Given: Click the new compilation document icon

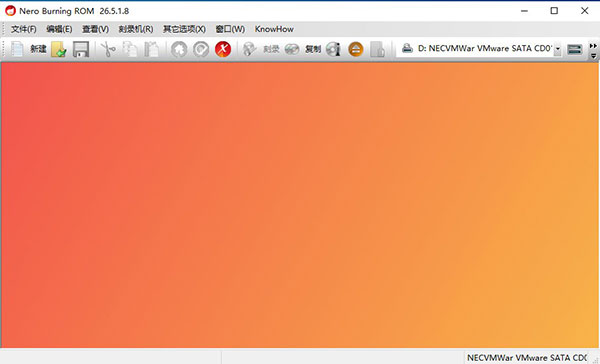Looking at the screenshot, I should (17, 49).
